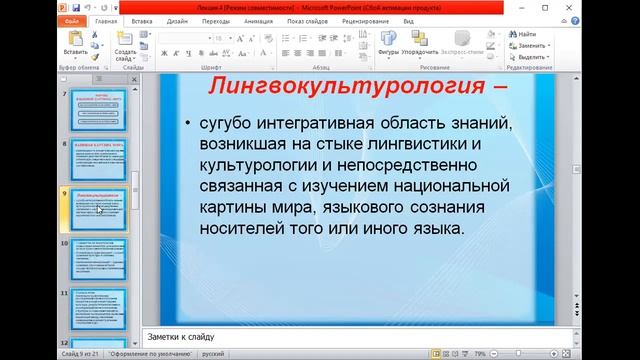
Task: Open the font size dropdown
Action: click(x=231, y=38)
